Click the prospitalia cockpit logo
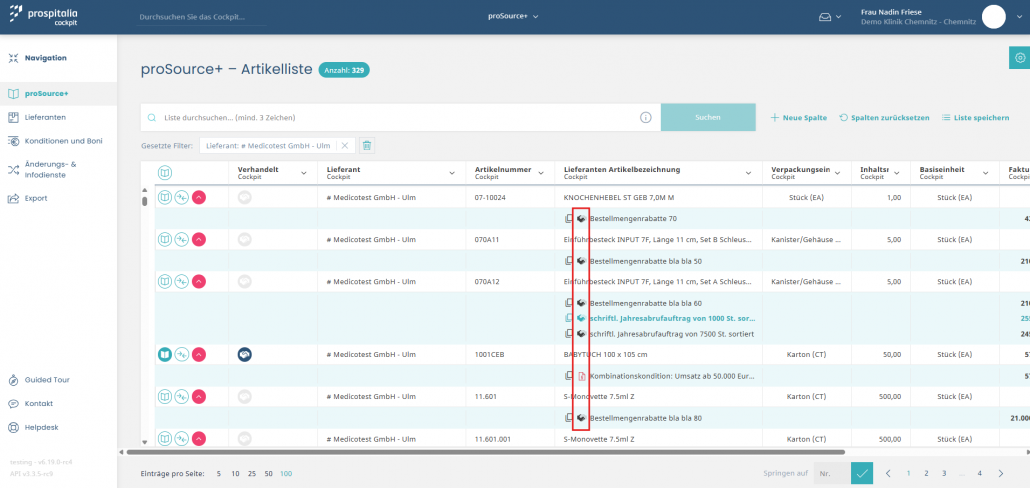Viewport: 1030px width, 488px height. pyautogui.click(x=43, y=14)
